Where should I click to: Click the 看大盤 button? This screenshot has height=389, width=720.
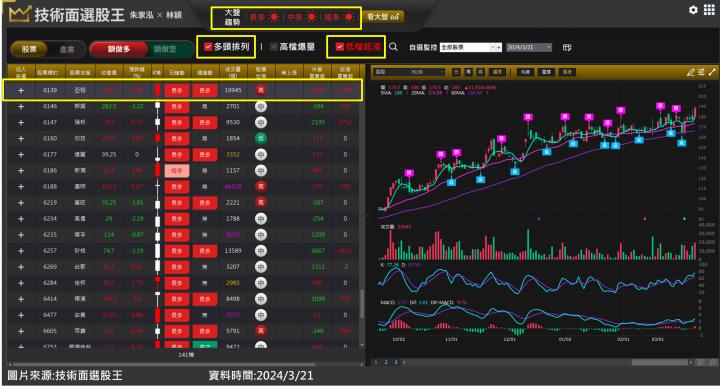point(383,17)
